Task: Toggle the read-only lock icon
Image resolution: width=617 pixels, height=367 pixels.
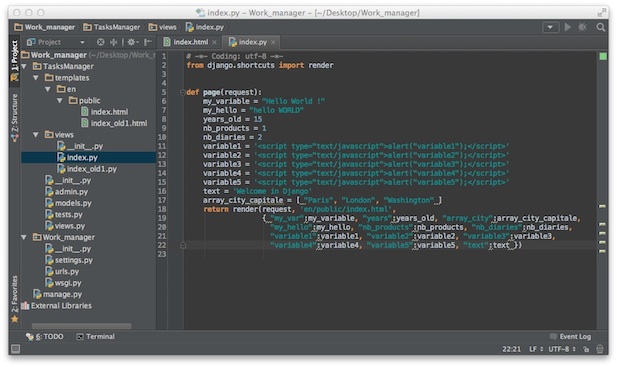Action: pyautogui.click(x=586, y=349)
